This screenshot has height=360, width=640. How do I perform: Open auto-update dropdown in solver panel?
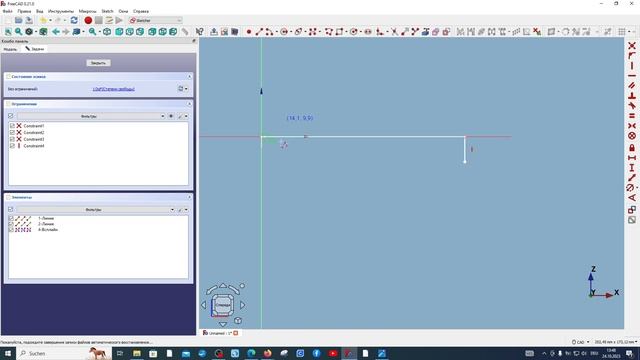point(186,89)
